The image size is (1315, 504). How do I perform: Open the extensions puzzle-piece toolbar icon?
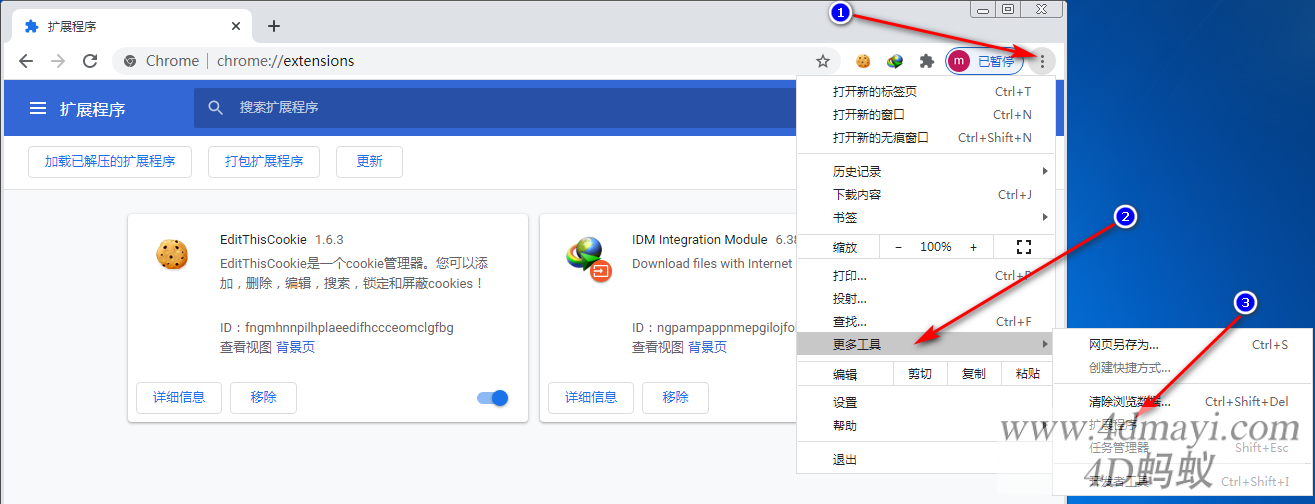[927, 61]
